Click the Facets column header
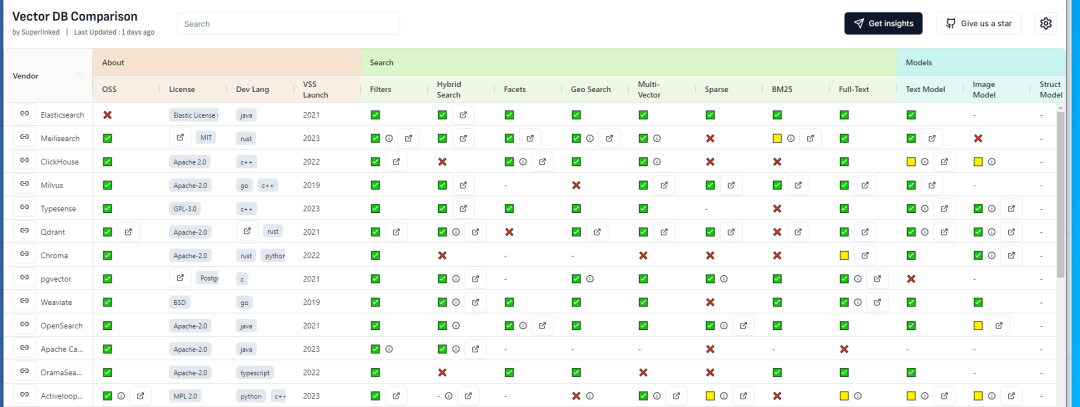Viewport: 1080px width, 407px height. point(515,90)
